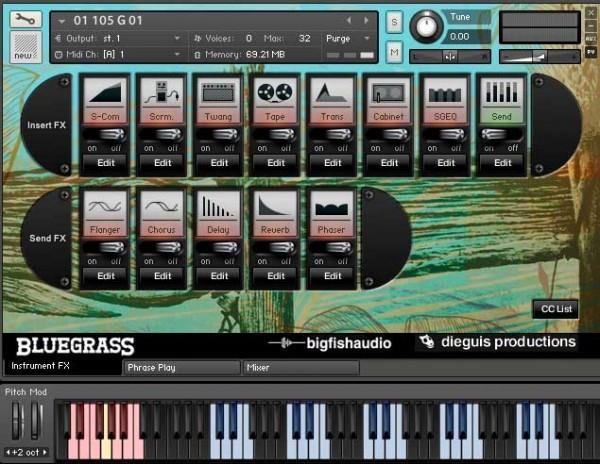The image size is (600, 464).
Task: Edit the Delay effect settings
Action: click(219, 276)
